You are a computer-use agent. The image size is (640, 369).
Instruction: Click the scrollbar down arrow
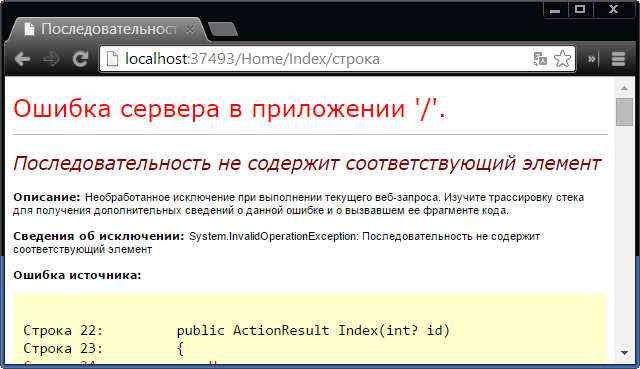coord(624,352)
